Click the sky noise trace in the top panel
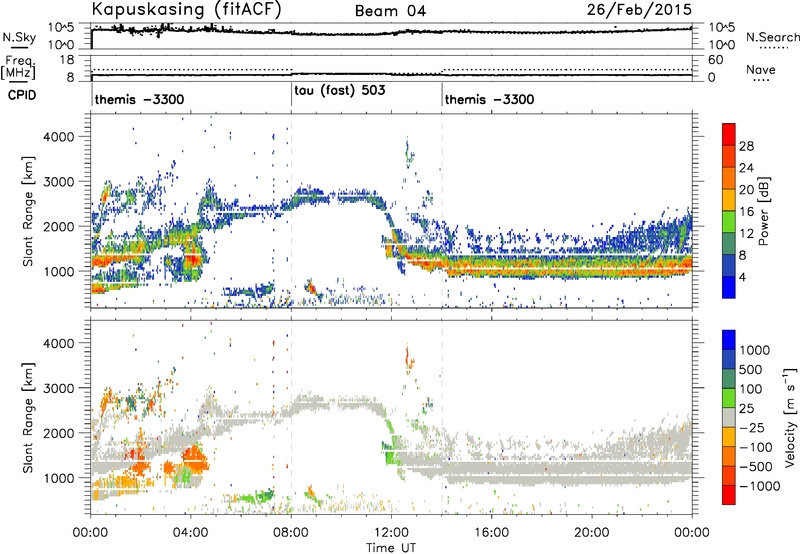The image size is (800, 554). click(391, 33)
